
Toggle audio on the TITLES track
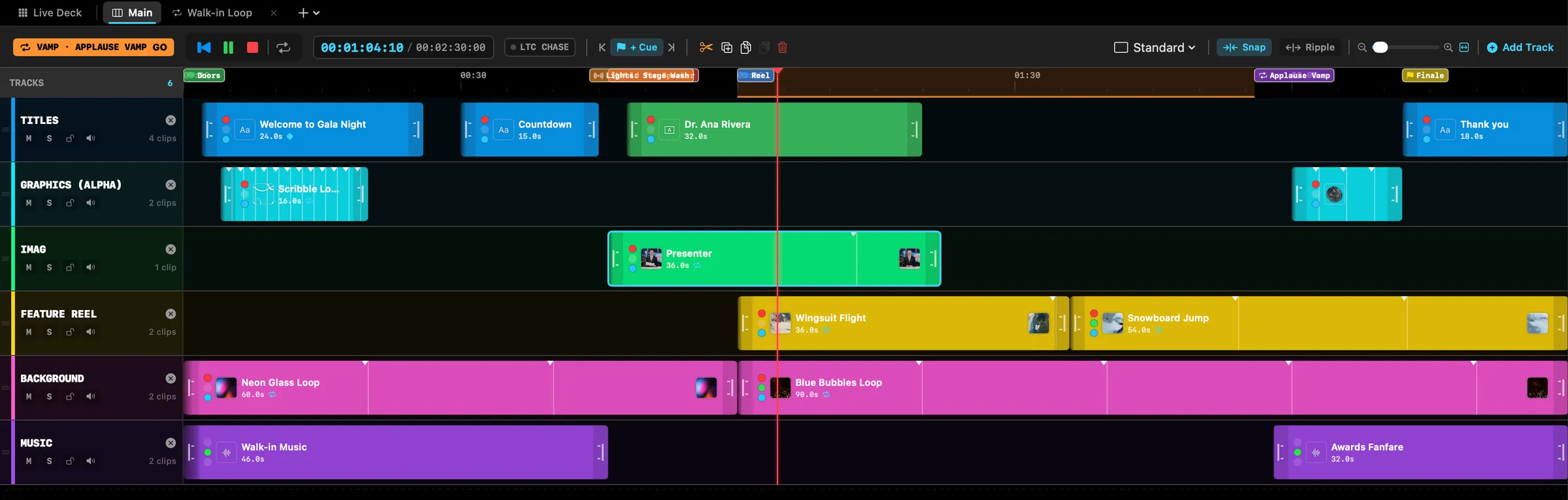(91, 138)
